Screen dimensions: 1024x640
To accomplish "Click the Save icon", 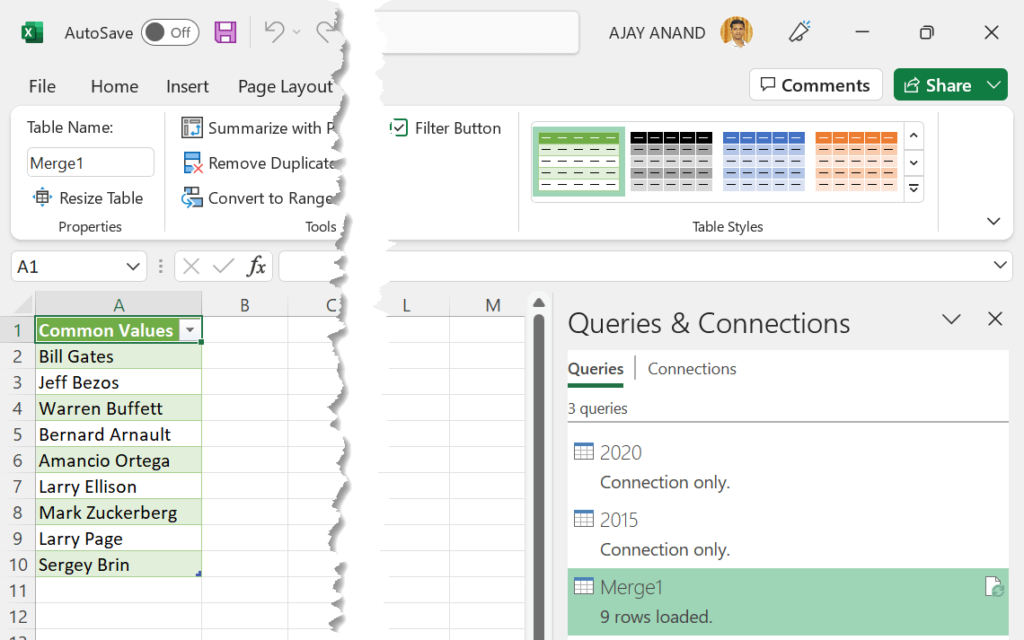I will point(225,32).
